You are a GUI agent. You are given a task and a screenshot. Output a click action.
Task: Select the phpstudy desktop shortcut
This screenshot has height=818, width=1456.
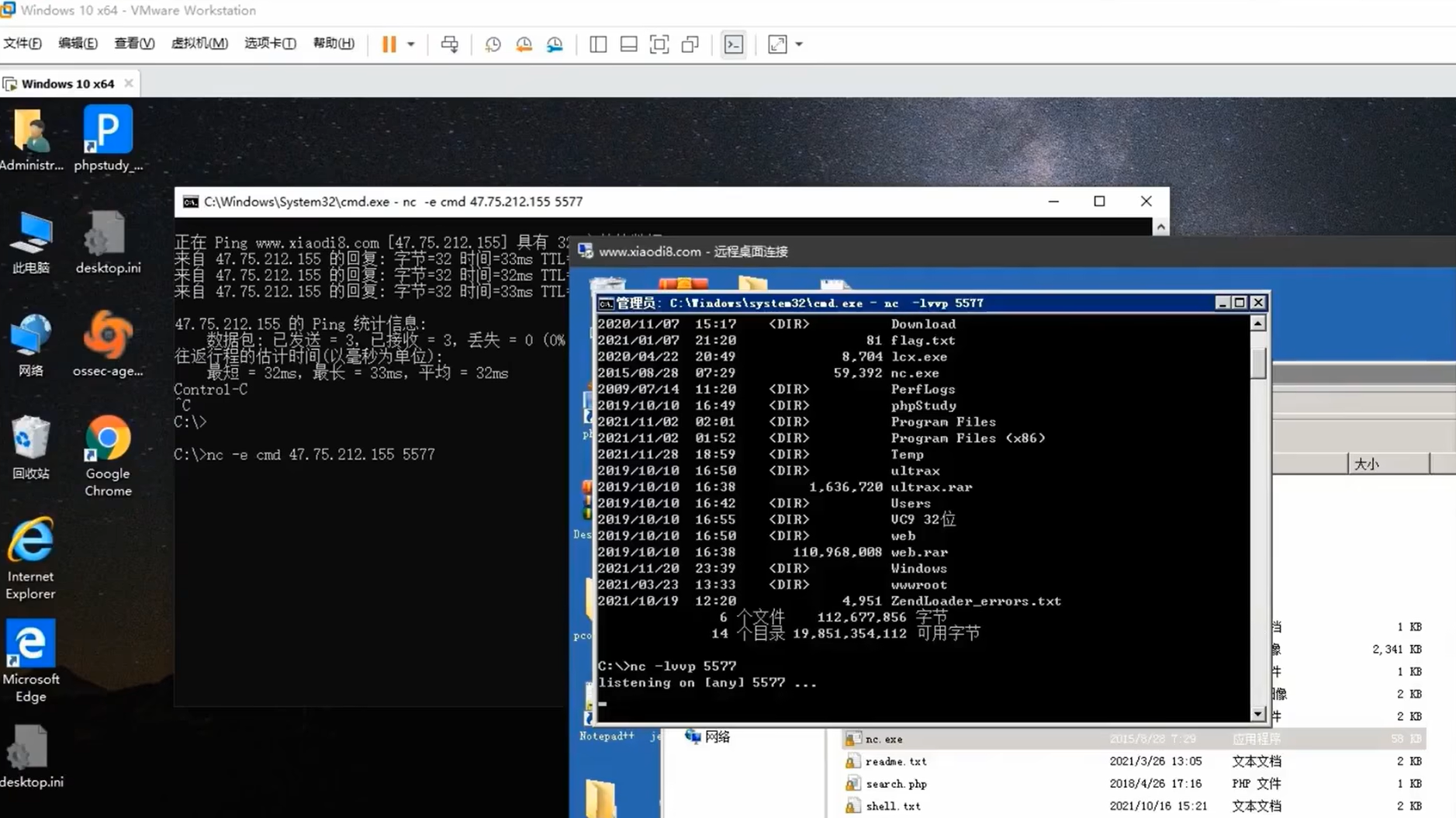(108, 140)
